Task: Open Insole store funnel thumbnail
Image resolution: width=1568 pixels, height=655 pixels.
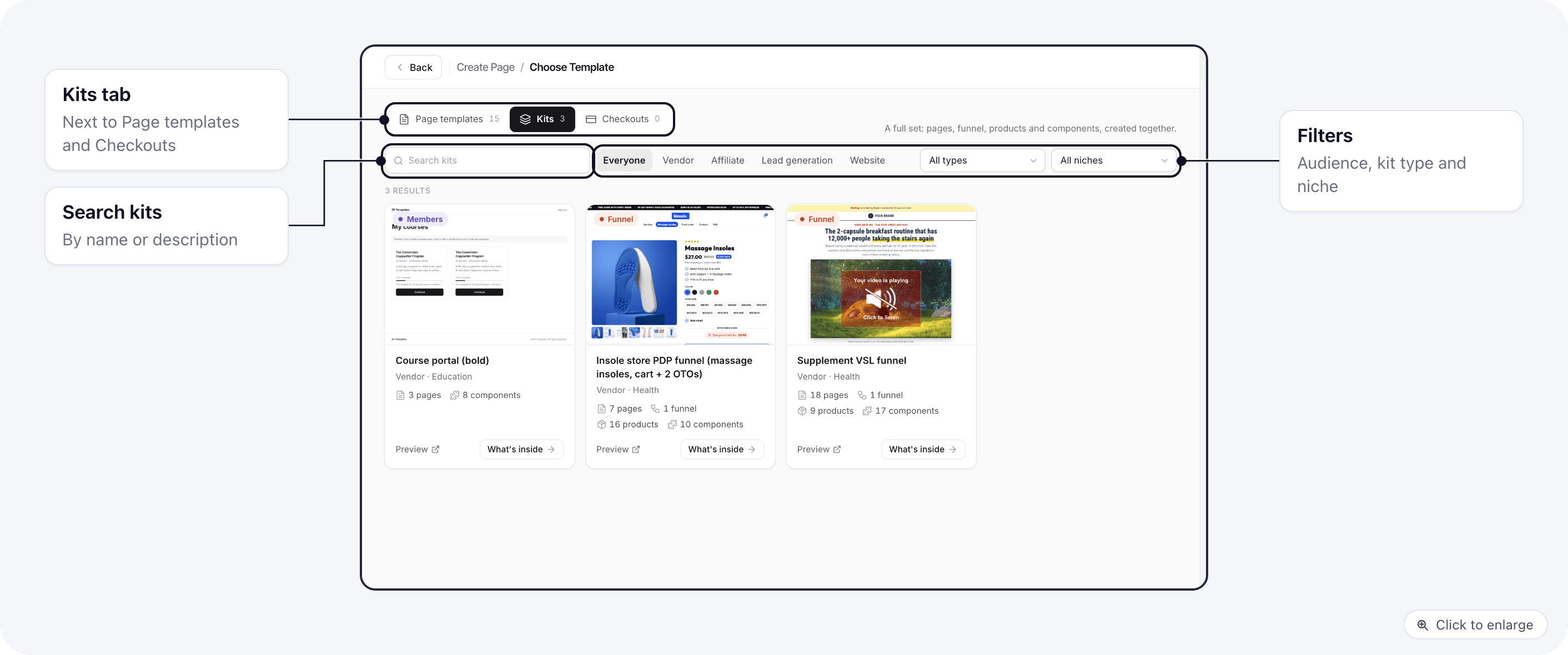Action: pyautogui.click(x=680, y=275)
